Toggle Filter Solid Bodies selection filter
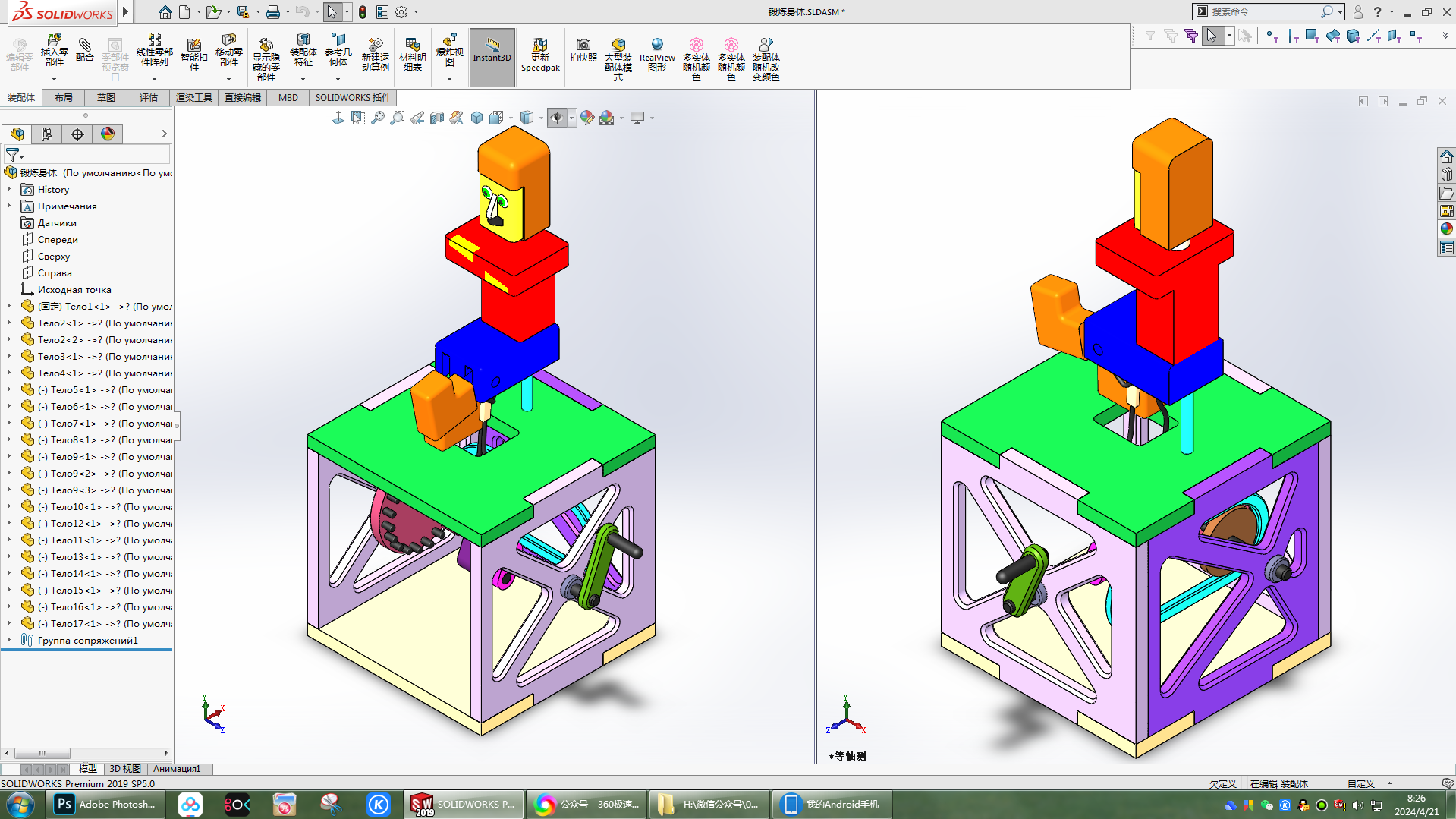The height and width of the screenshot is (819, 1456). pyautogui.click(x=1353, y=36)
